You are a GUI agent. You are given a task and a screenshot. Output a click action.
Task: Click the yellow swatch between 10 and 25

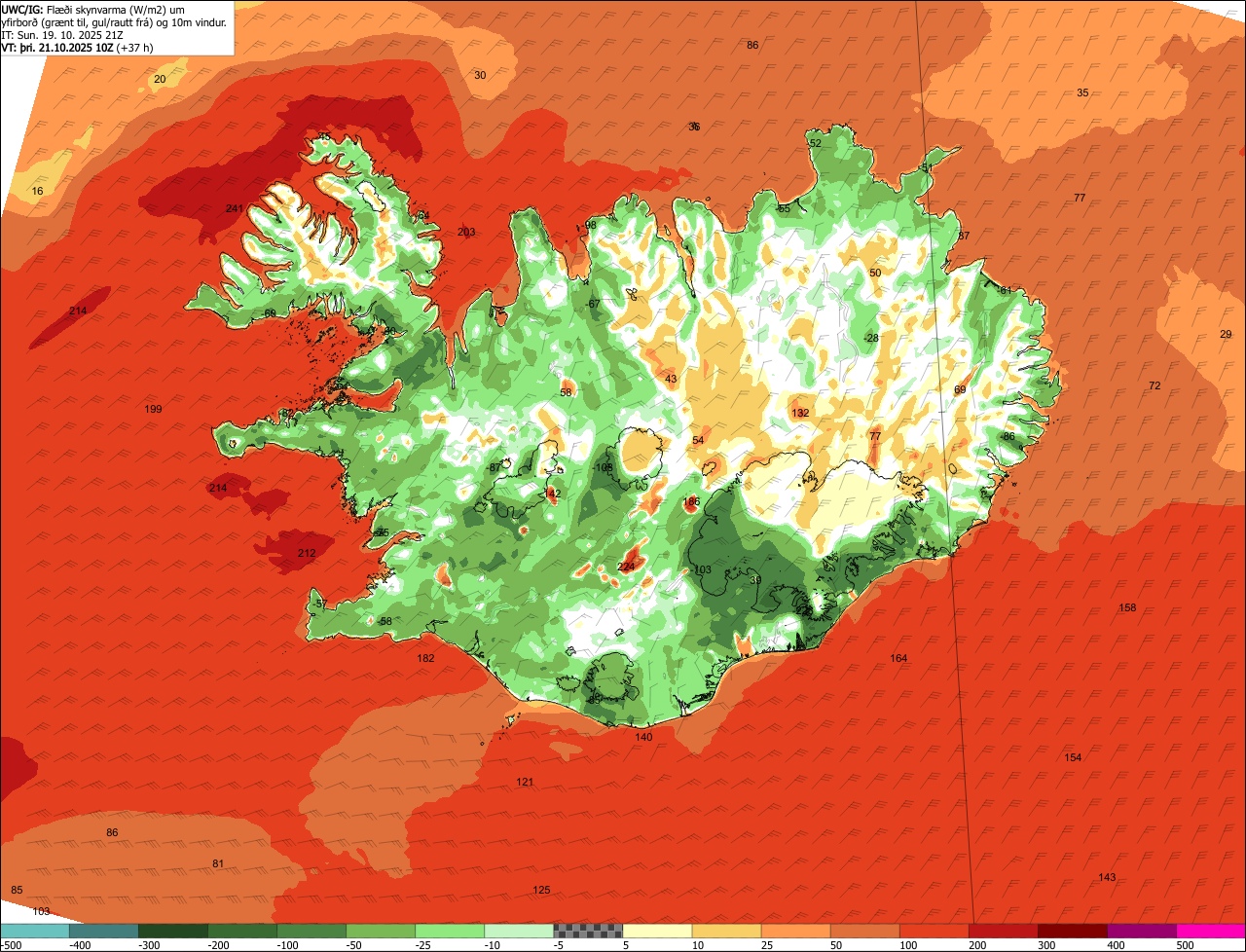726,931
